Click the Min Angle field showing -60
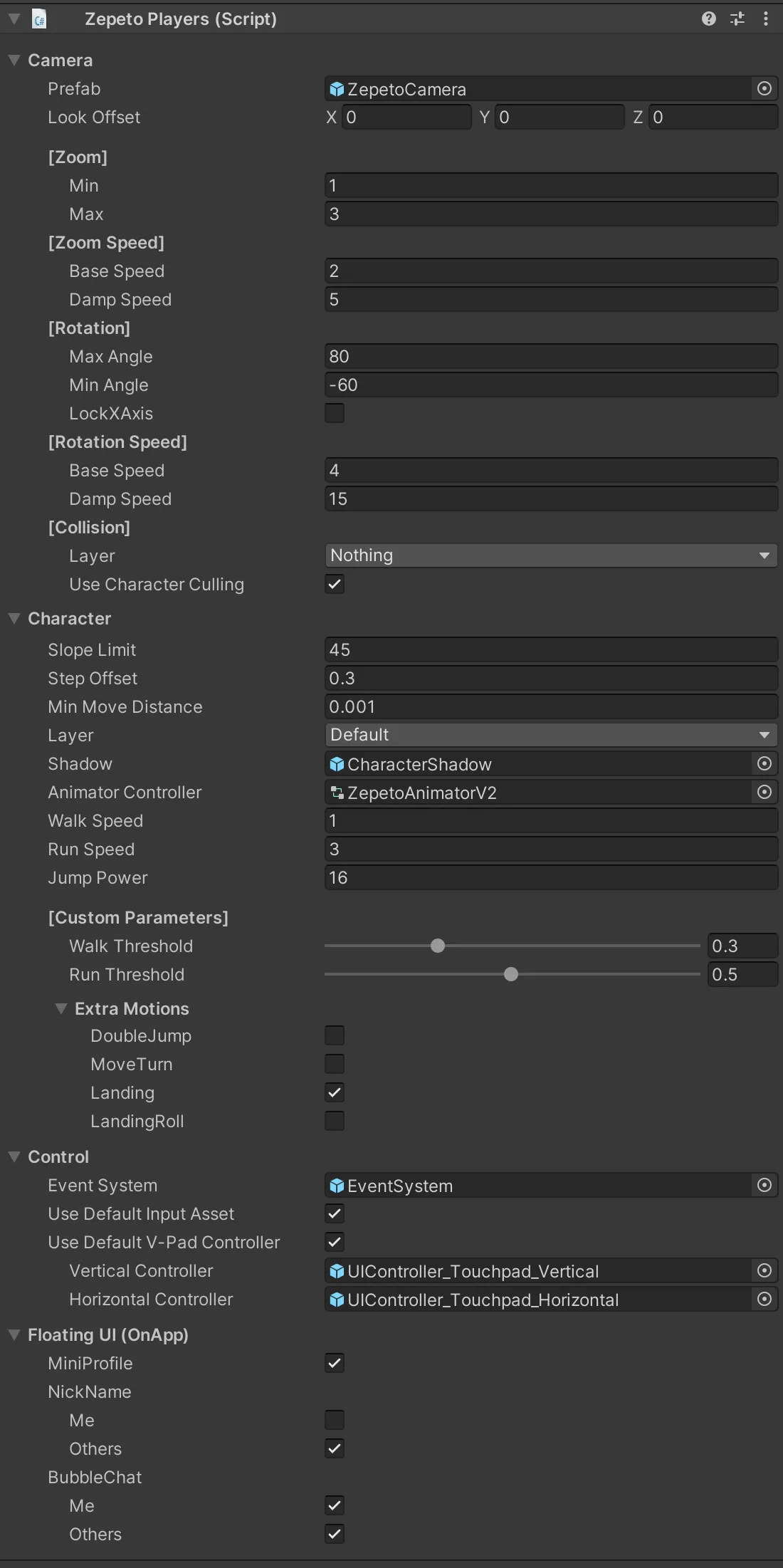783x1568 pixels. (551, 385)
